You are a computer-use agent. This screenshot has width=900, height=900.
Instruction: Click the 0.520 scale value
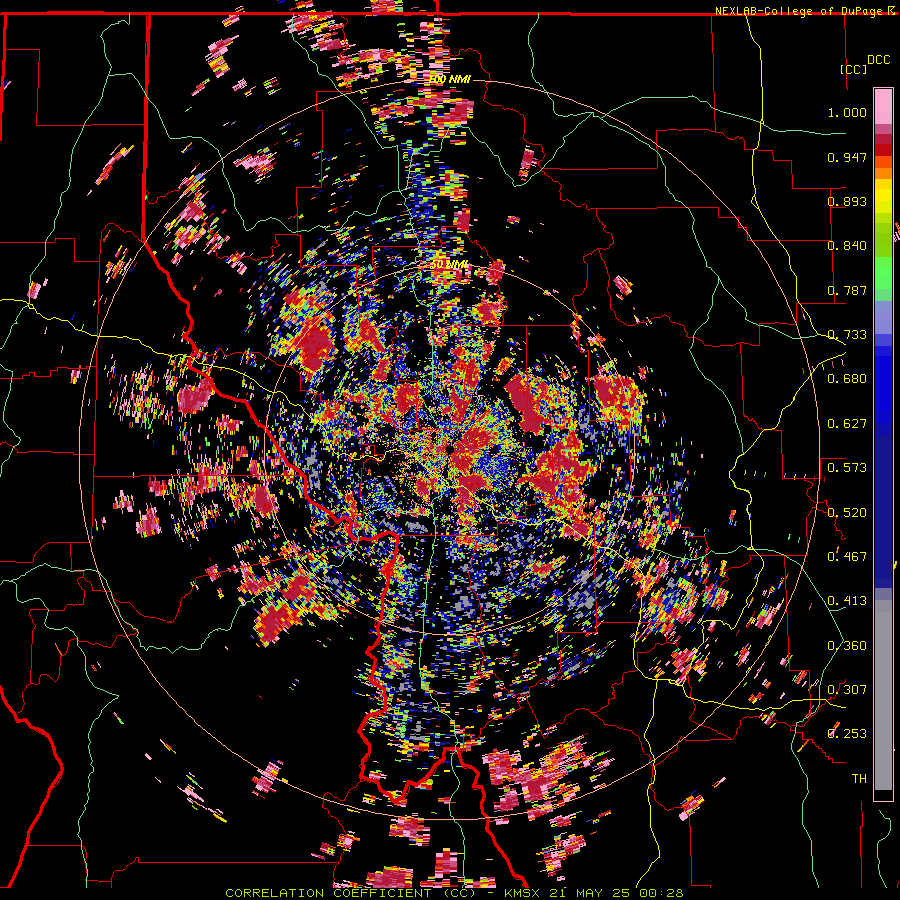pyautogui.click(x=847, y=512)
